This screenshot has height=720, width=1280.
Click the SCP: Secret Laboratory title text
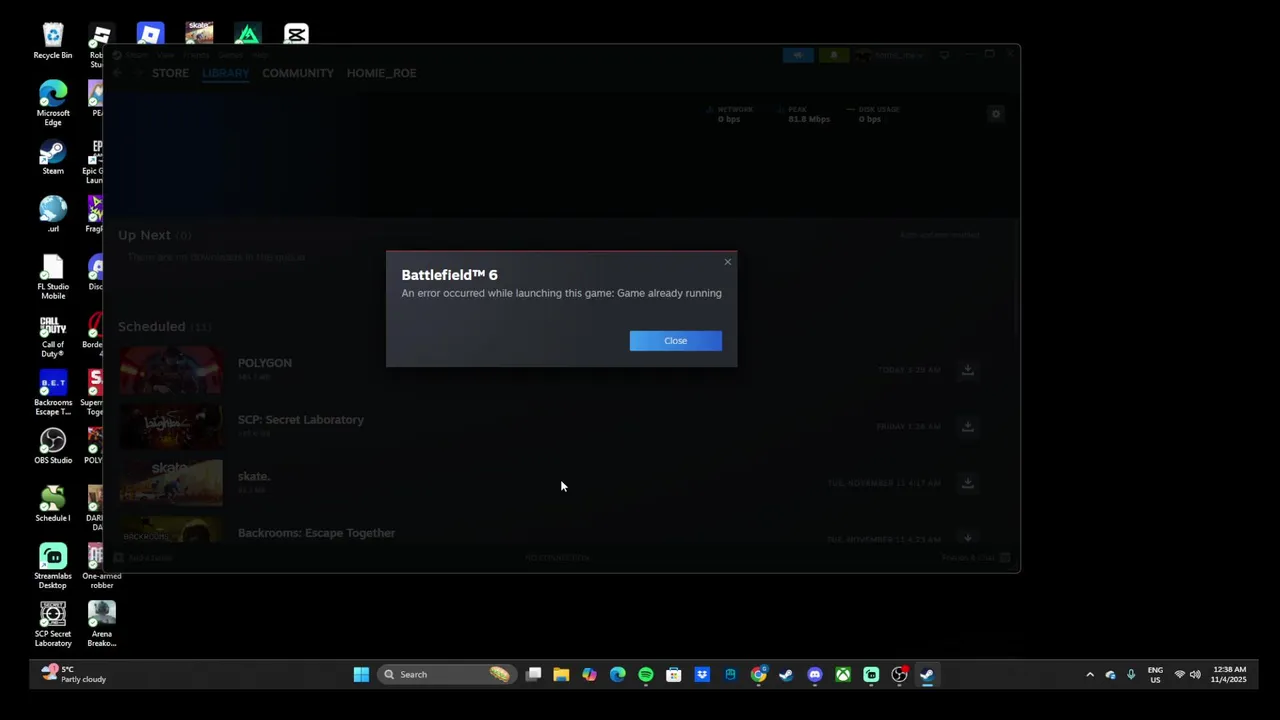(301, 420)
